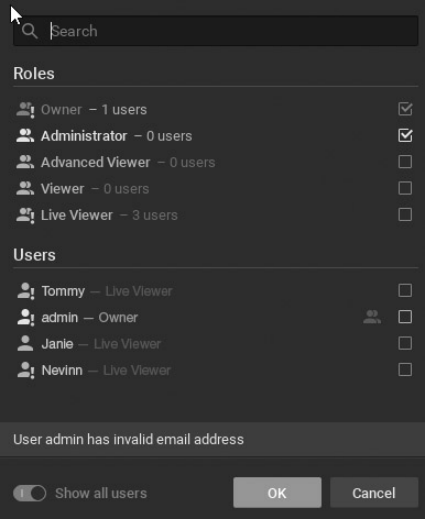Click the 'Janie — Live Viewer' row text

[101, 344]
